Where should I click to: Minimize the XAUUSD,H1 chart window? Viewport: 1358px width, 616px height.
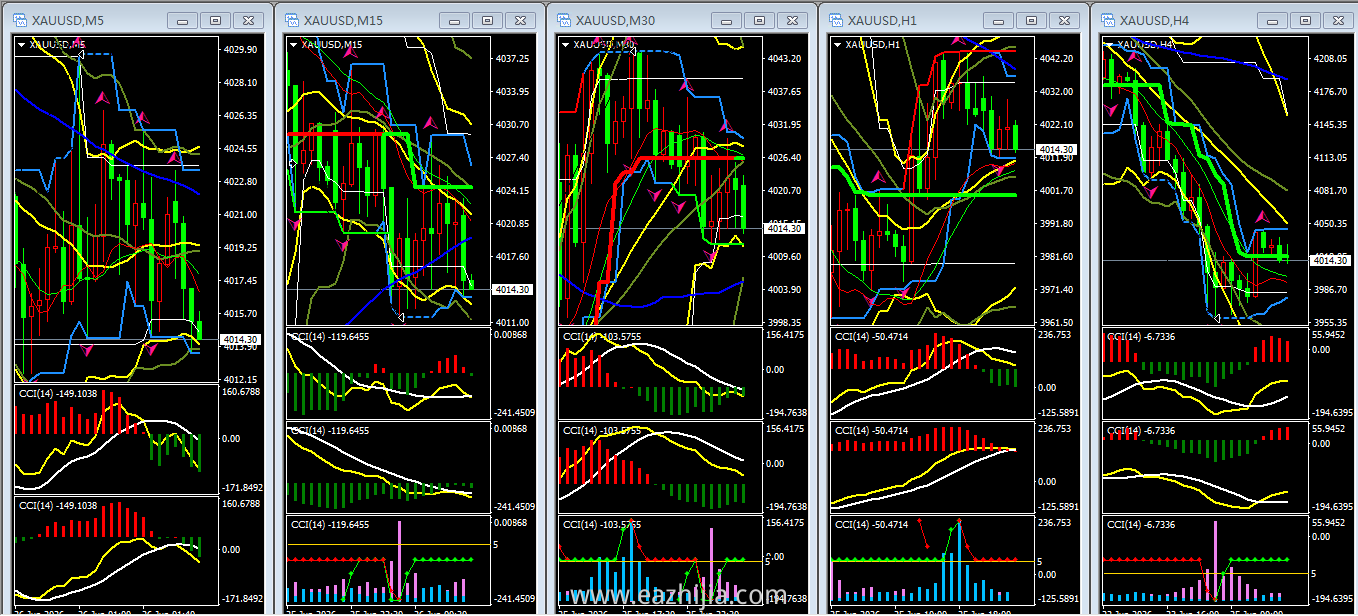(x=997, y=20)
